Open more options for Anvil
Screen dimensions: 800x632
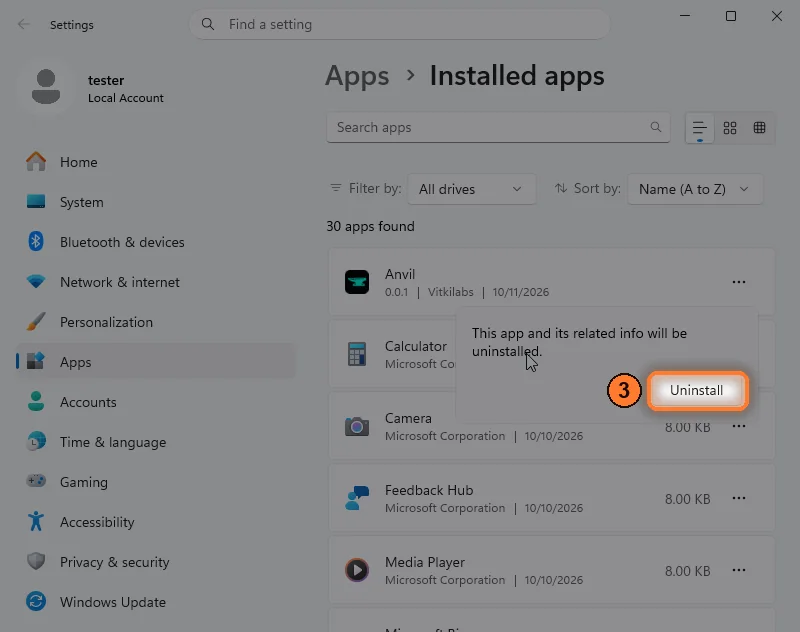[x=739, y=282]
